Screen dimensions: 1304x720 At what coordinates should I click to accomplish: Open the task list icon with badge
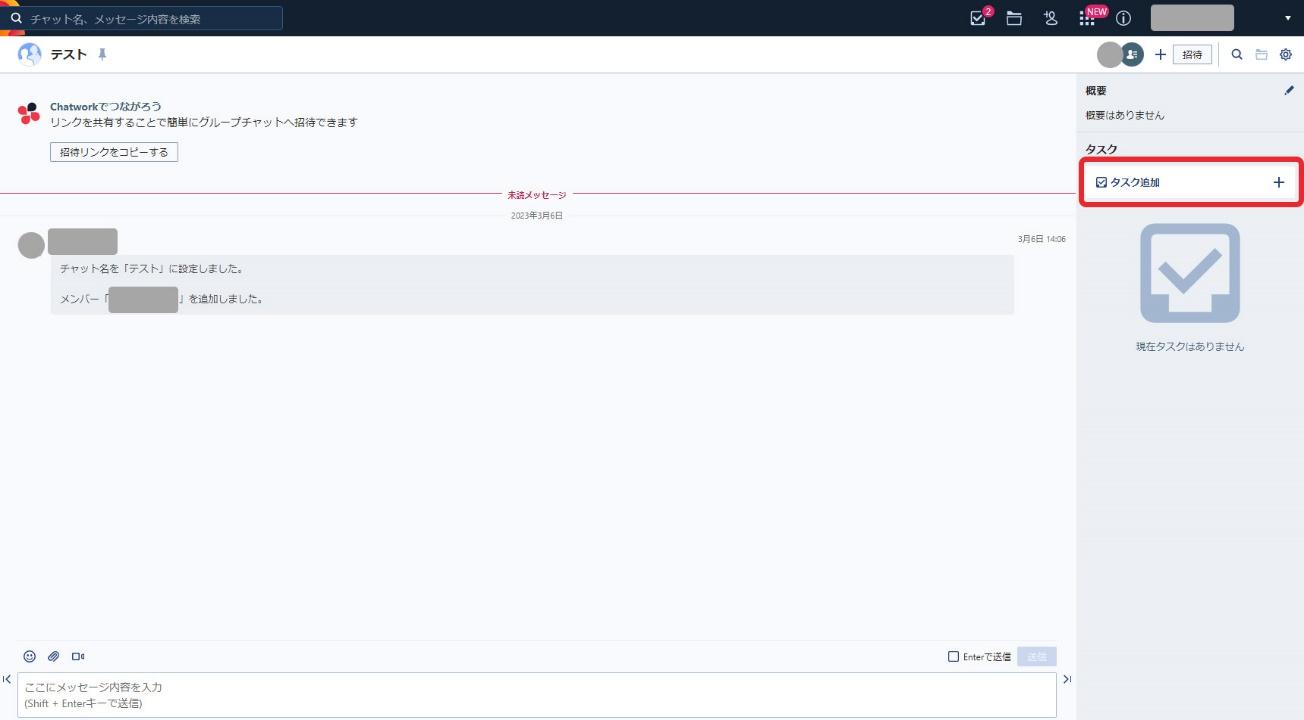click(x=979, y=18)
